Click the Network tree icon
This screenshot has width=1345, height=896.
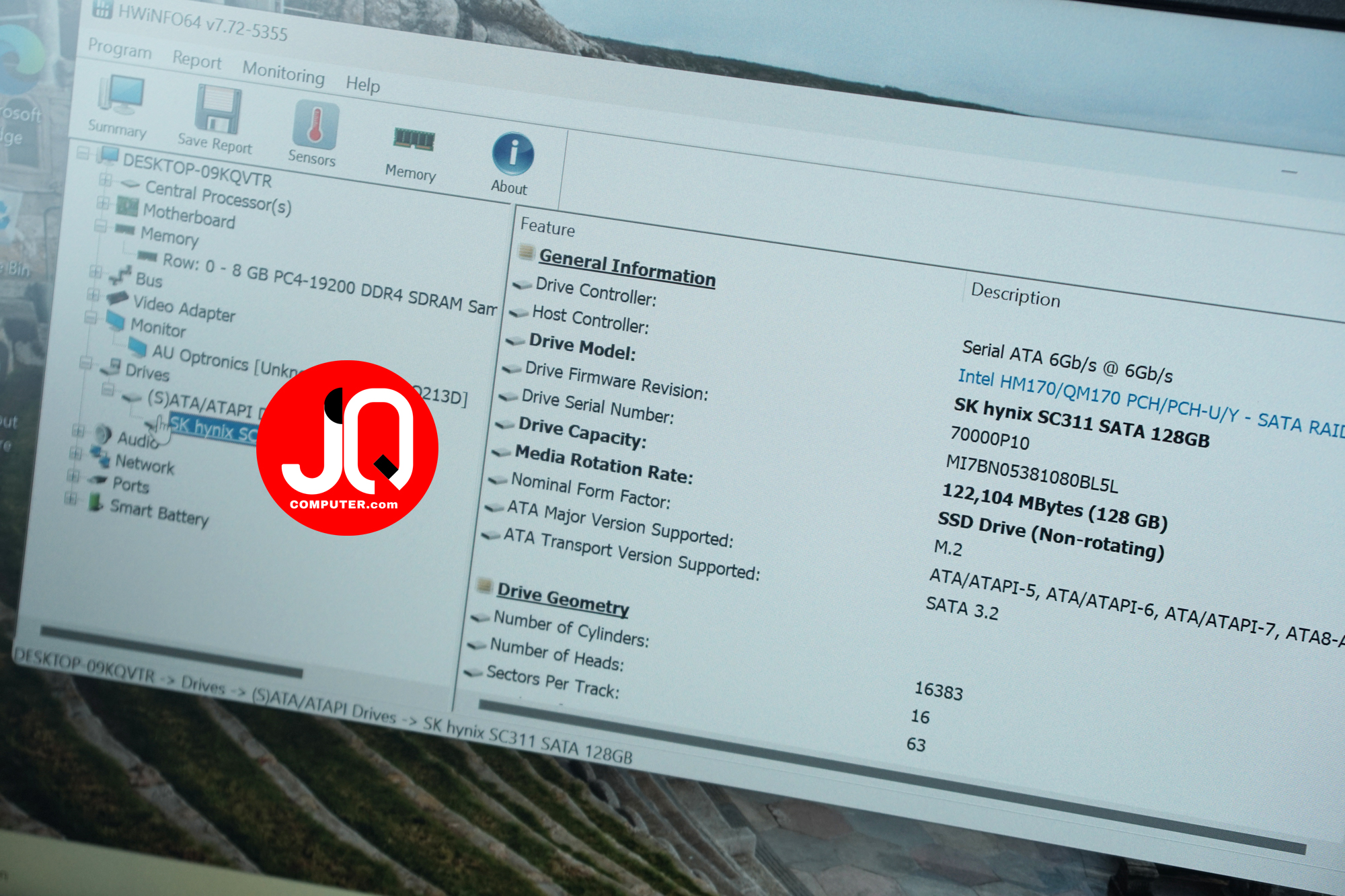[x=100, y=457]
